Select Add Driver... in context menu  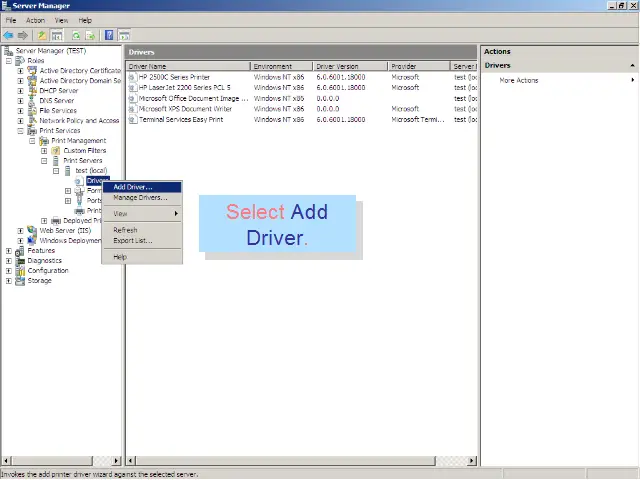142,187
